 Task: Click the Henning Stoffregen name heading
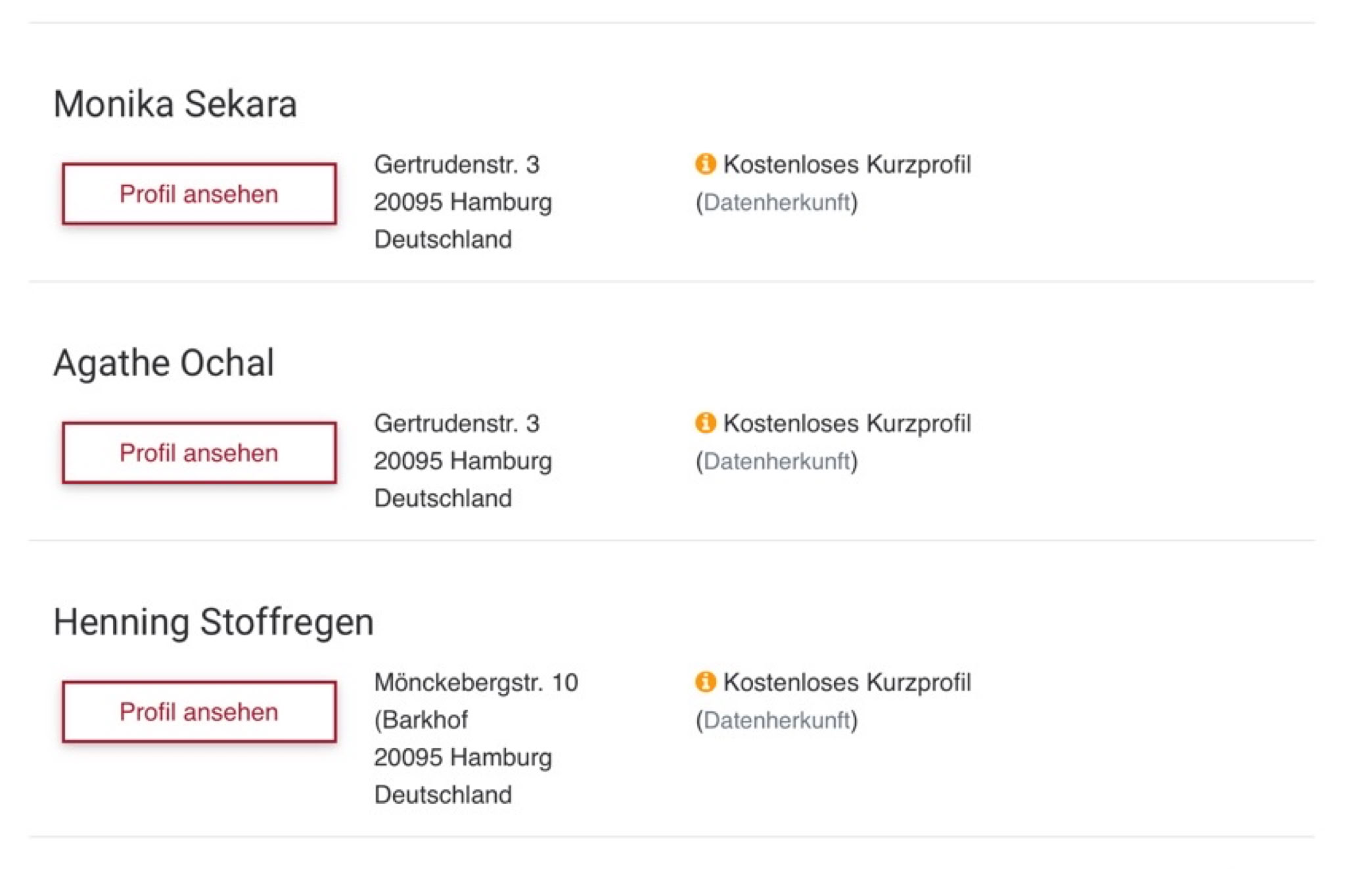click(214, 622)
